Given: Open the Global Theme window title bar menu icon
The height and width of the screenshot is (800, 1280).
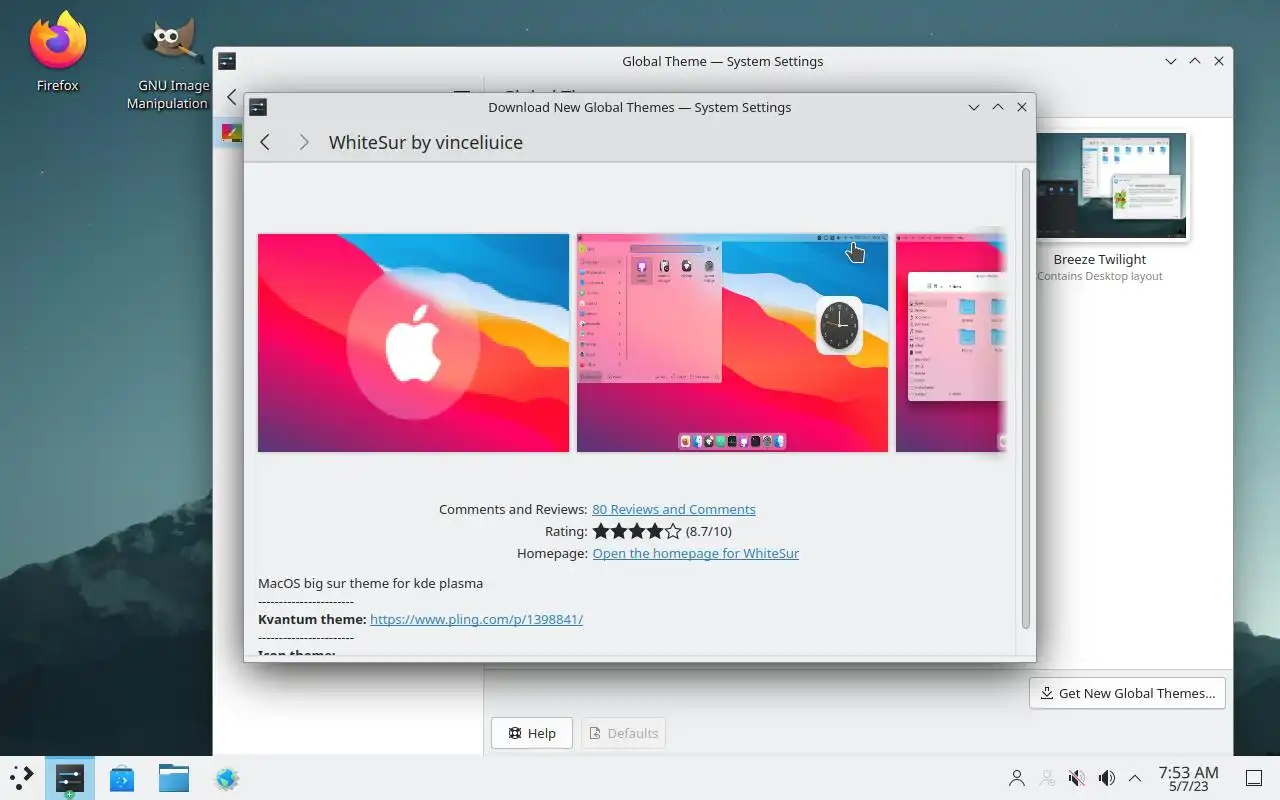Looking at the screenshot, I should (227, 61).
